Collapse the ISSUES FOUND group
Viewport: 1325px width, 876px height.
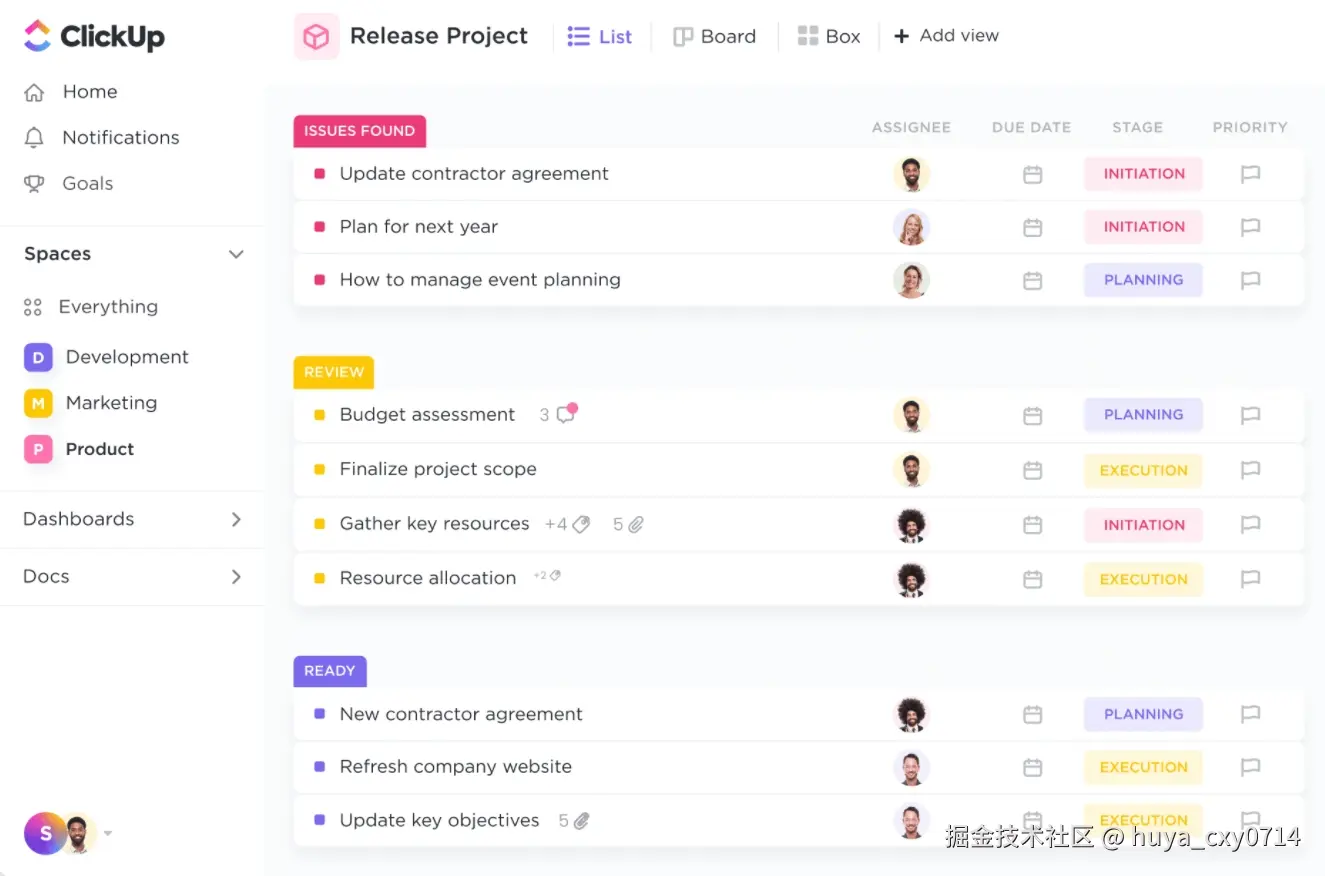(x=360, y=131)
